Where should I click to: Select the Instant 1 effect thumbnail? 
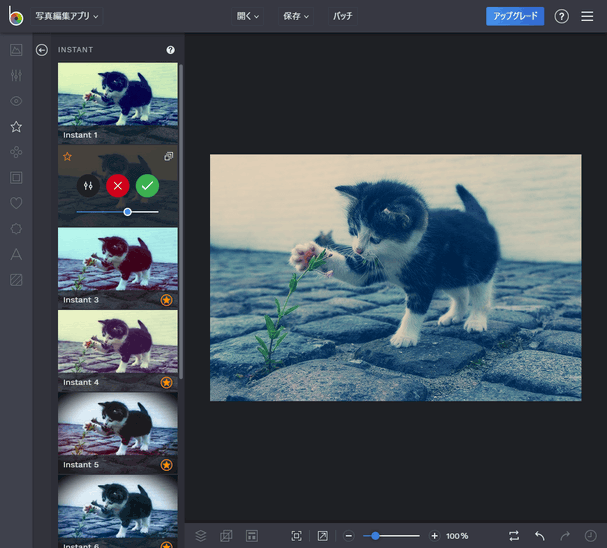coord(118,103)
